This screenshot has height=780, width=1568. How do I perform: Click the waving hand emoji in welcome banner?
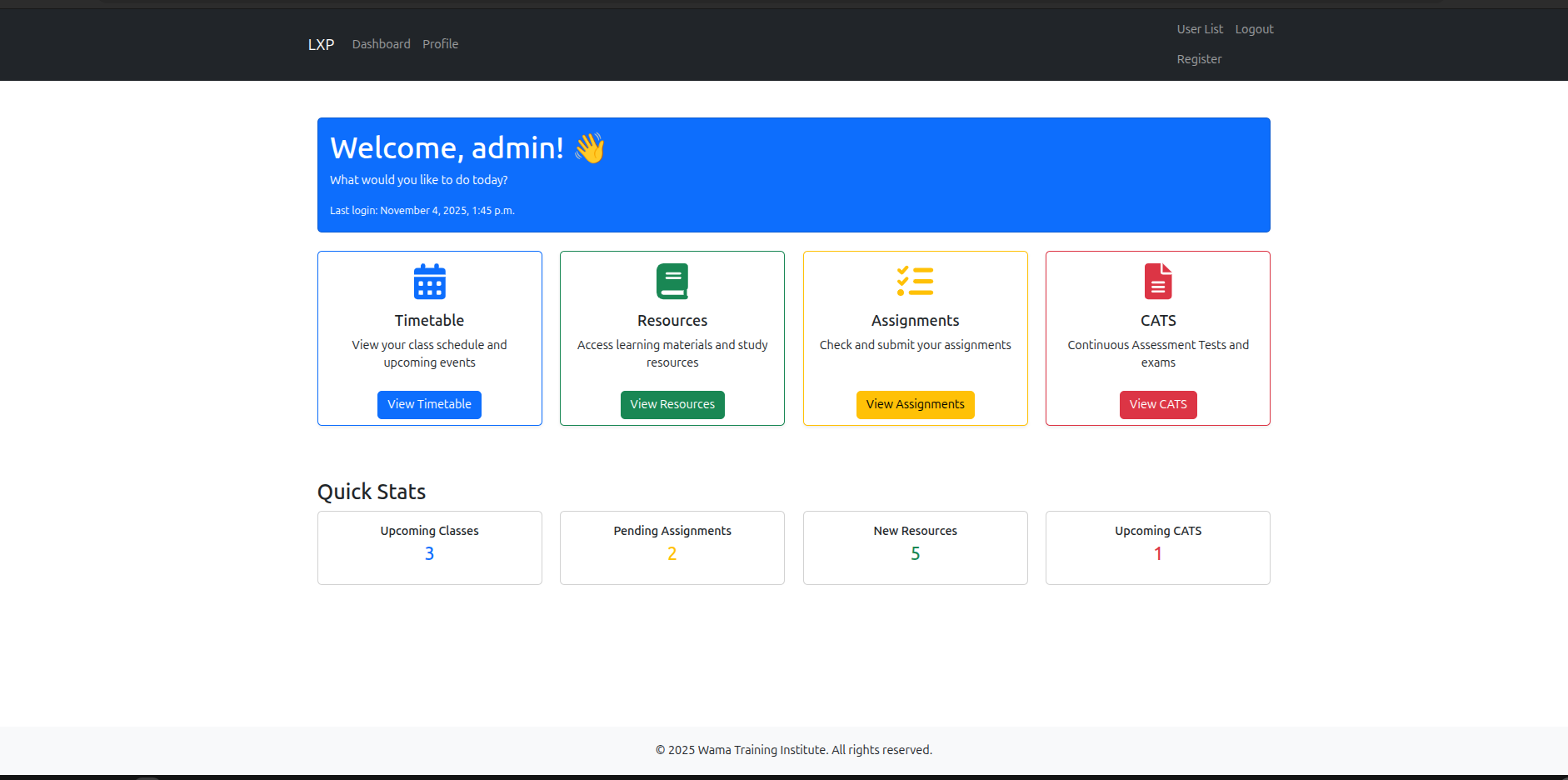point(591,147)
